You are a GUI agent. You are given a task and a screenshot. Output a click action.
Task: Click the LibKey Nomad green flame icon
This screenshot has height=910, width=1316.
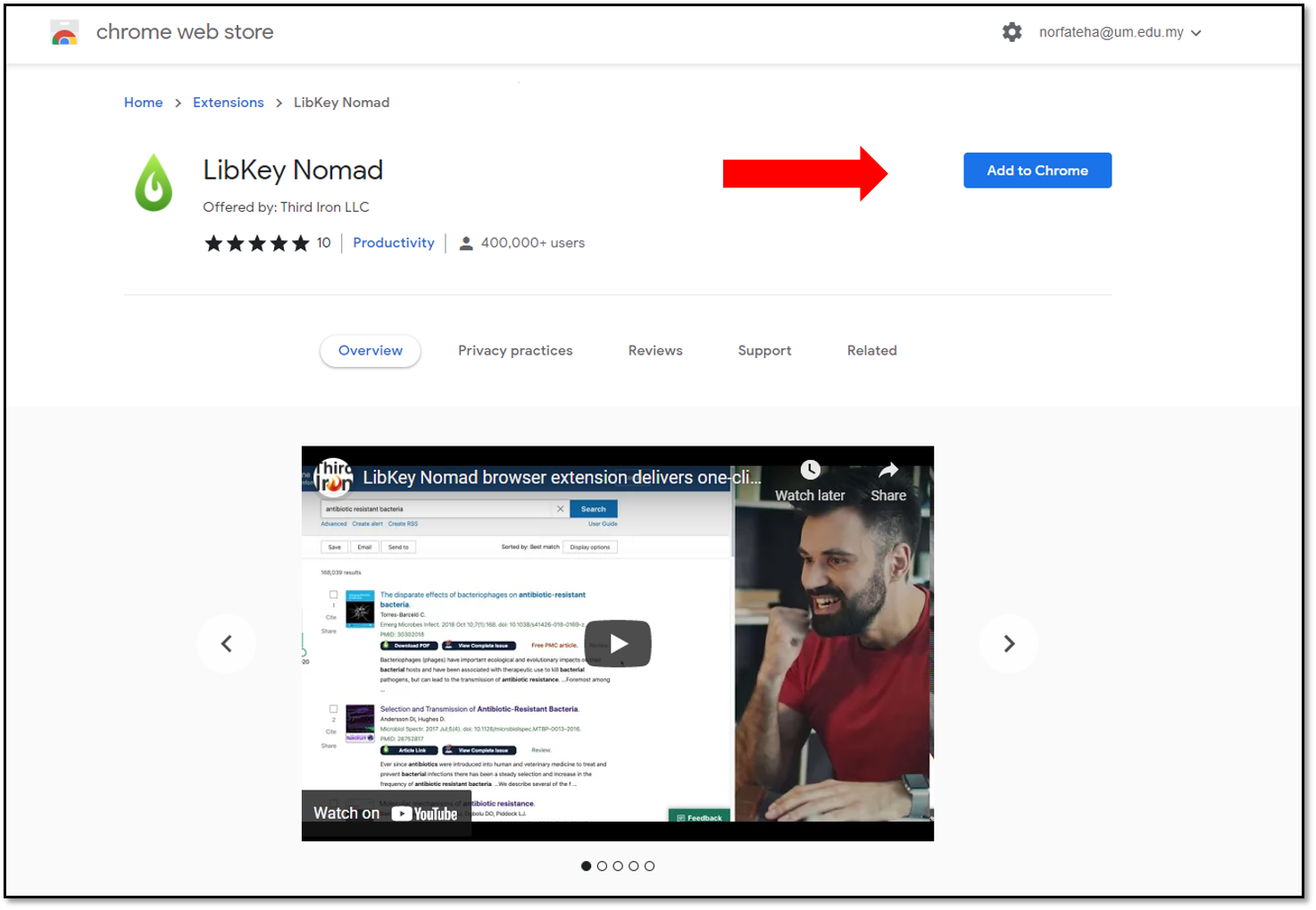click(154, 182)
